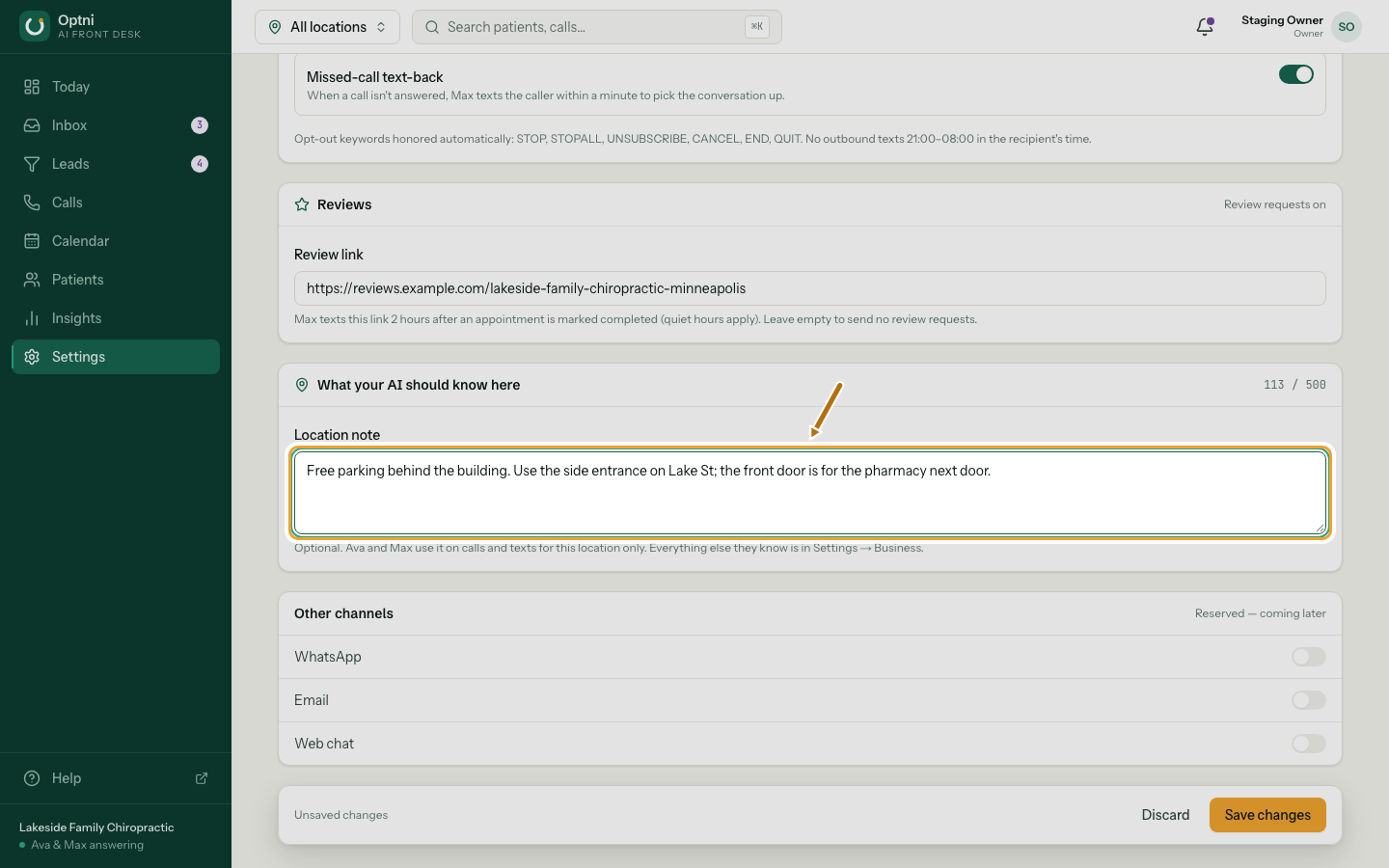Click the Unsaved changes status text
Image resolution: width=1389 pixels, height=868 pixels.
341,815
